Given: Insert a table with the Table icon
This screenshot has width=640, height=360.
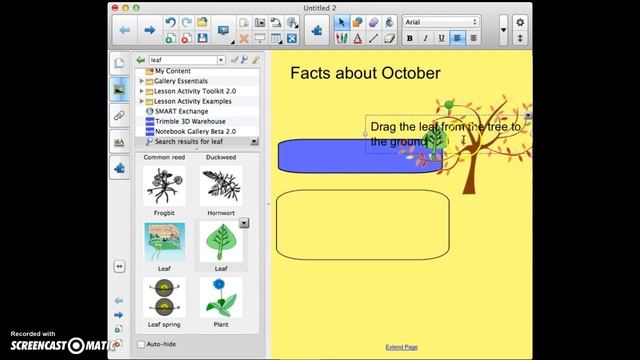Looking at the screenshot, I should coord(276,38).
